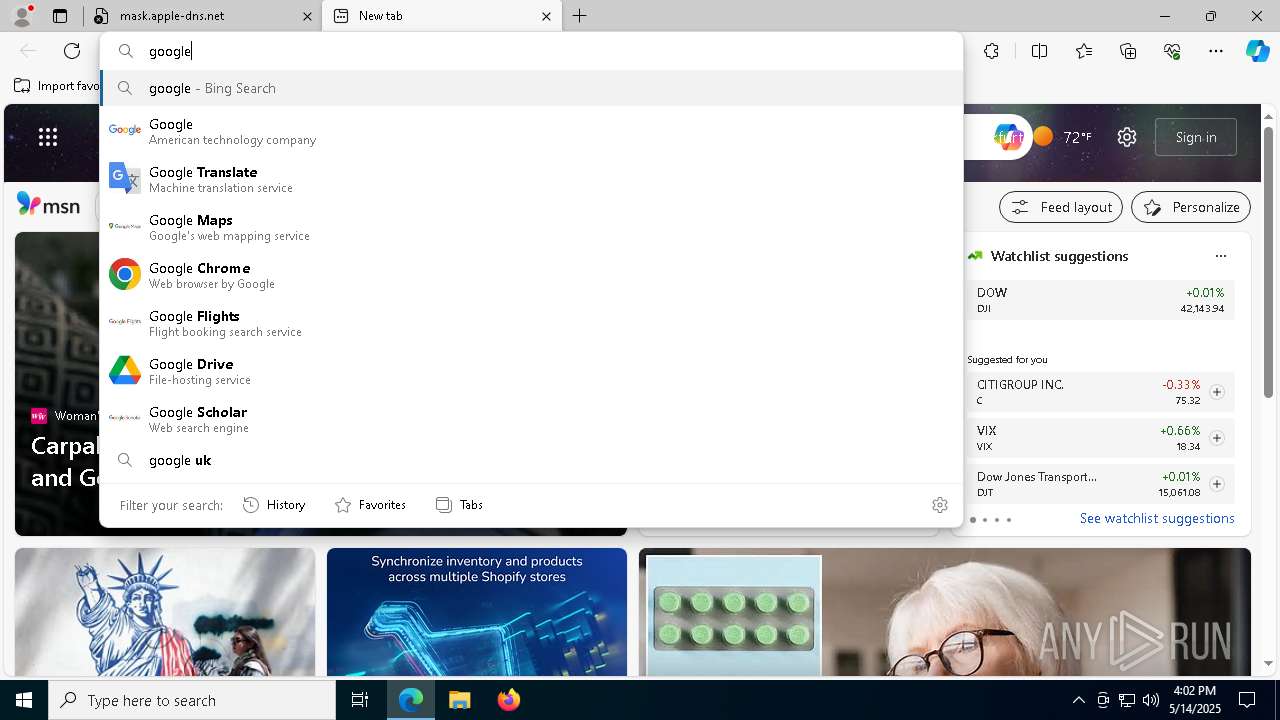Show hidden system tray icons
Image resolution: width=1280 pixels, height=720 pixels.
coord(1078,700)
